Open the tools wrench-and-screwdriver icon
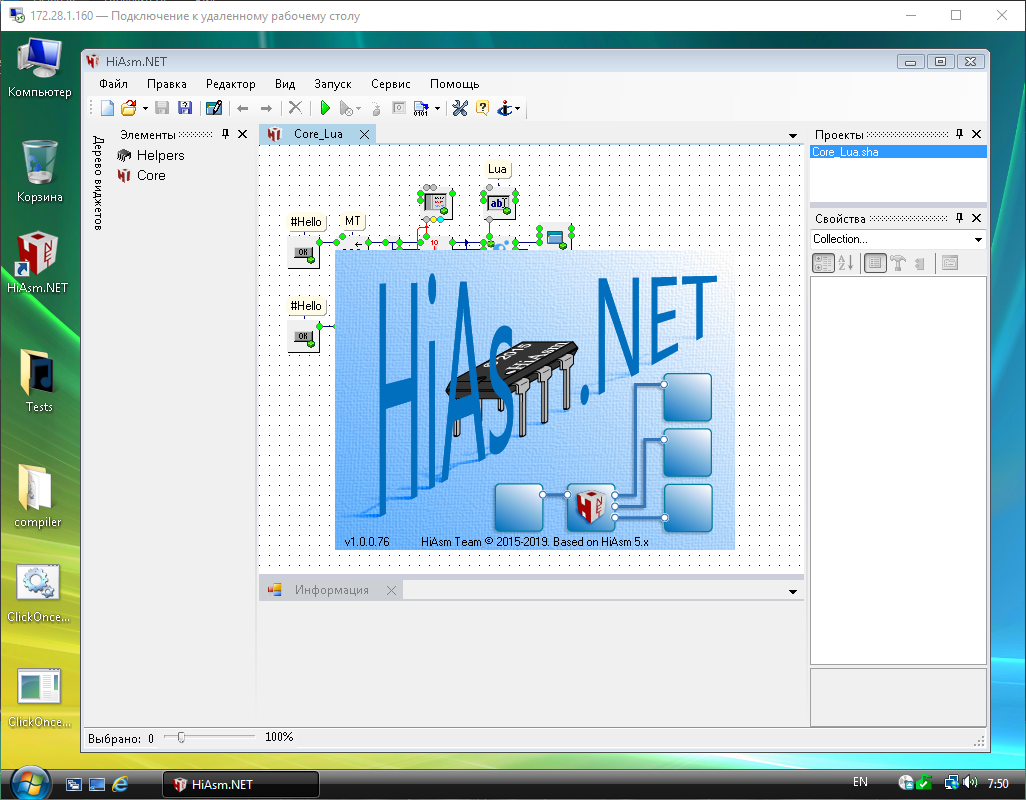 (x=460, y=108)
